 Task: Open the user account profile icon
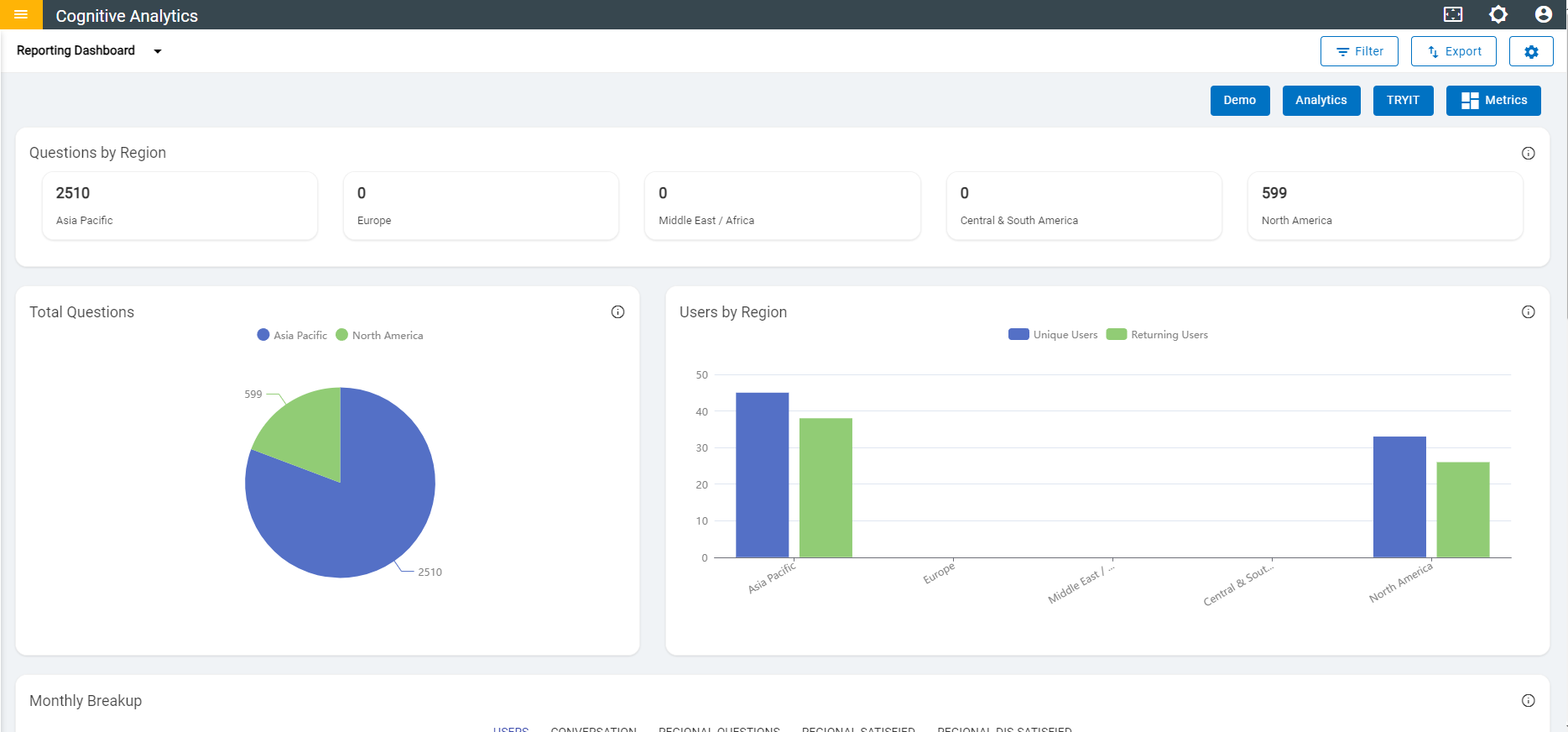tap(1544, 14)
